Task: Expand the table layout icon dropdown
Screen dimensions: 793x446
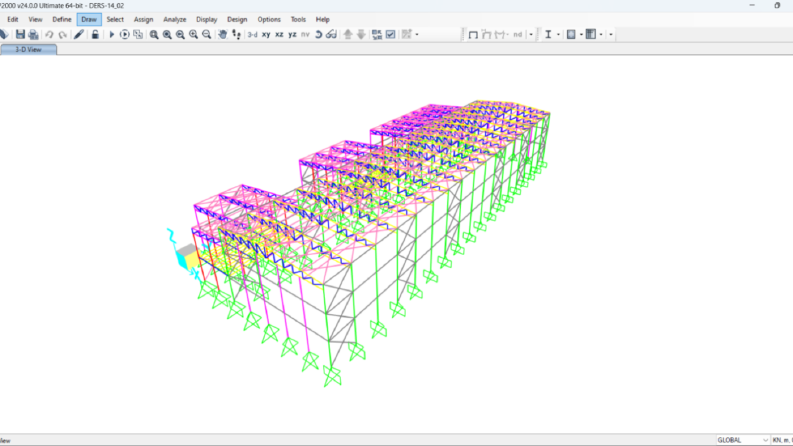Action: [x=601, y=34]
